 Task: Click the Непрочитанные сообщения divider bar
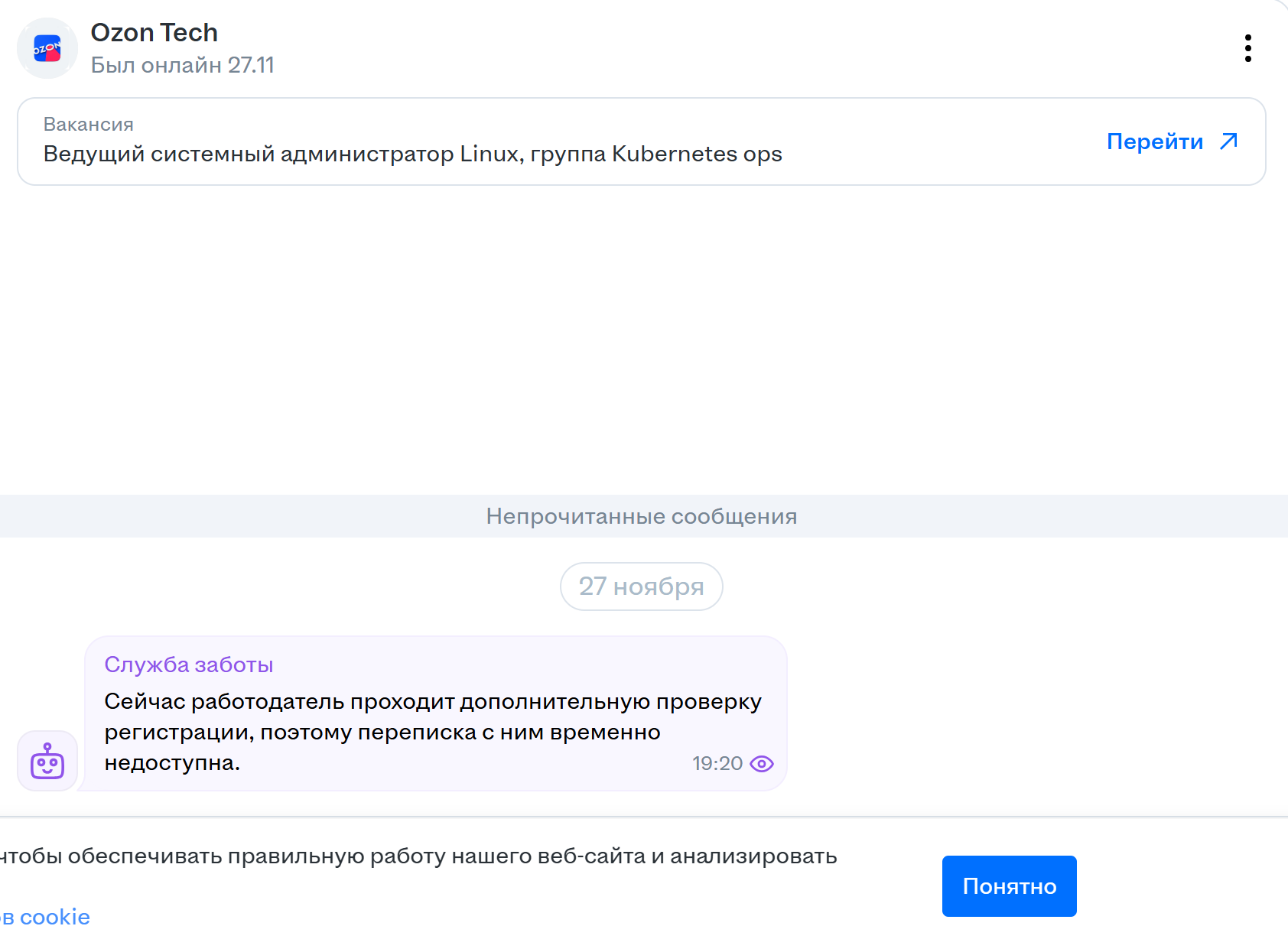point(641,516)
